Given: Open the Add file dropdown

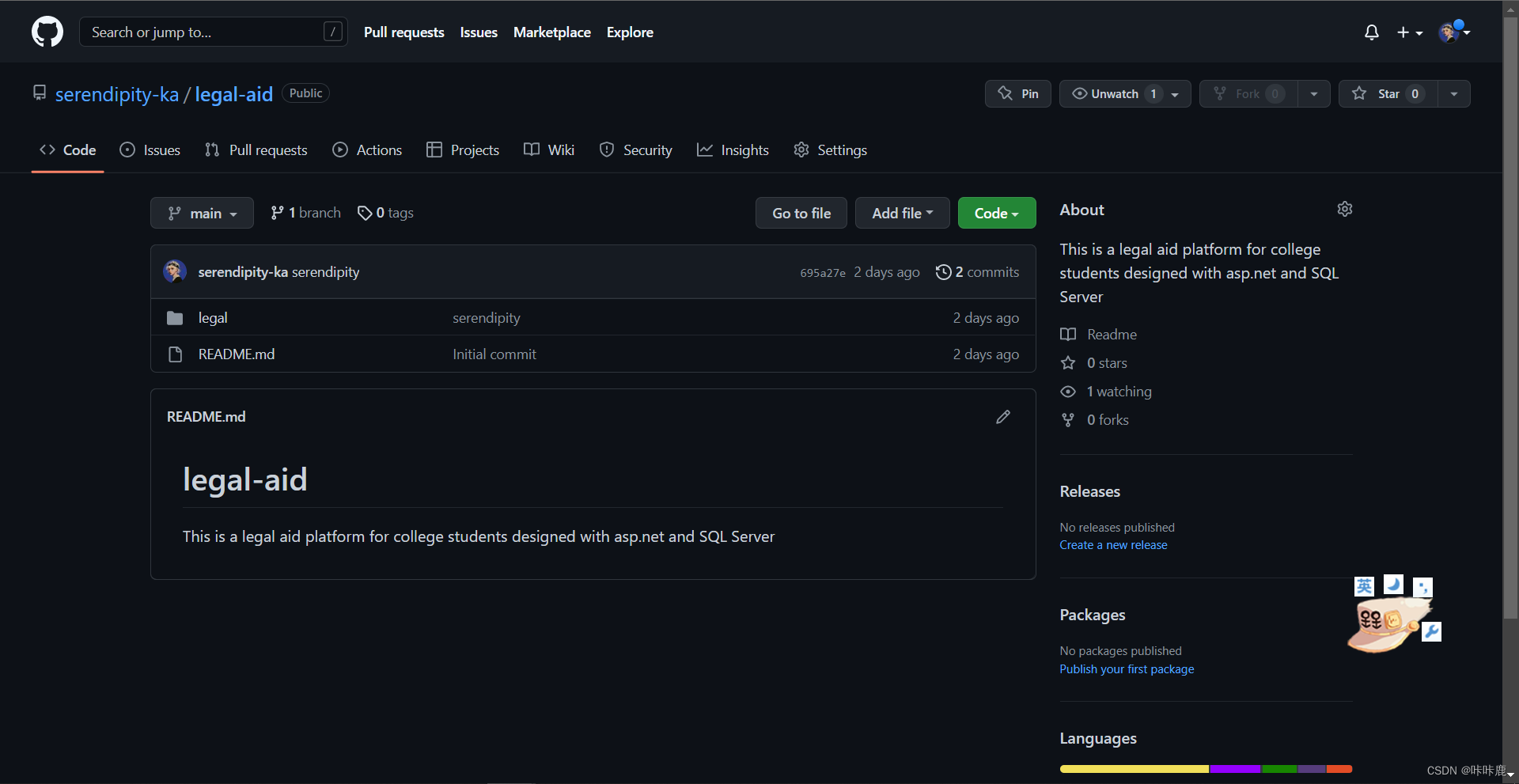Looking at the screenshot, I should pos(903,213).
